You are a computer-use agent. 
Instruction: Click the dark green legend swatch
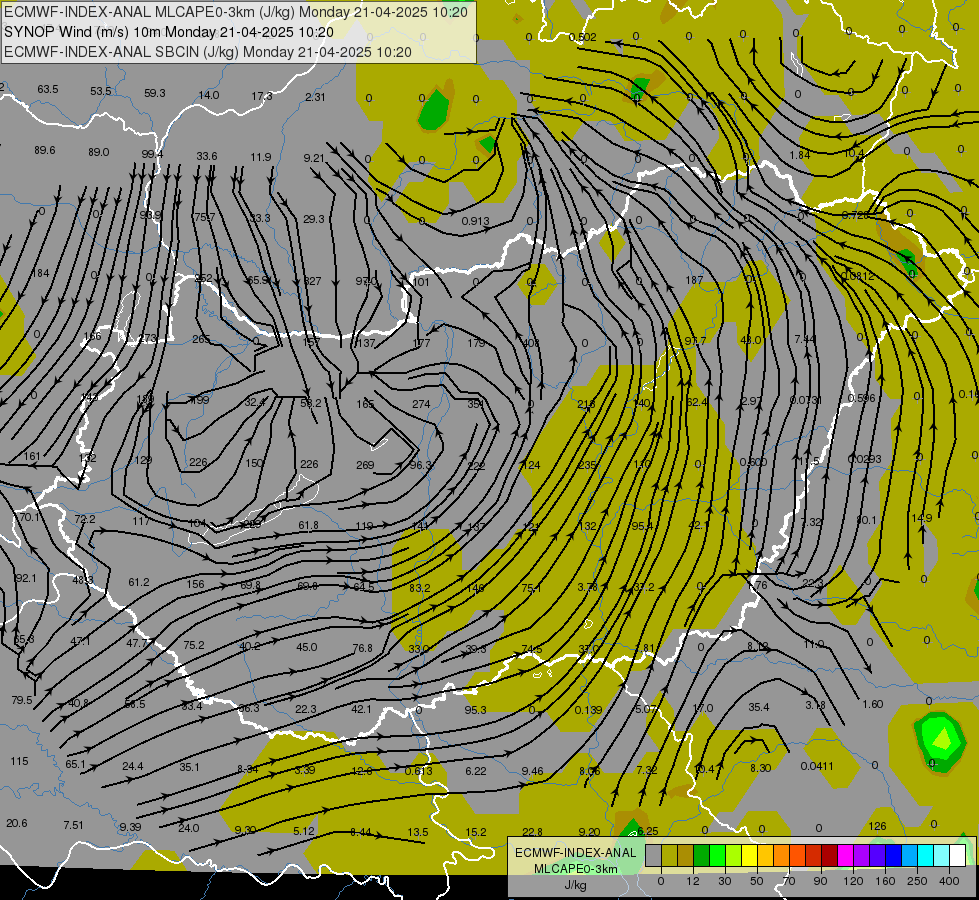[702, 855]
